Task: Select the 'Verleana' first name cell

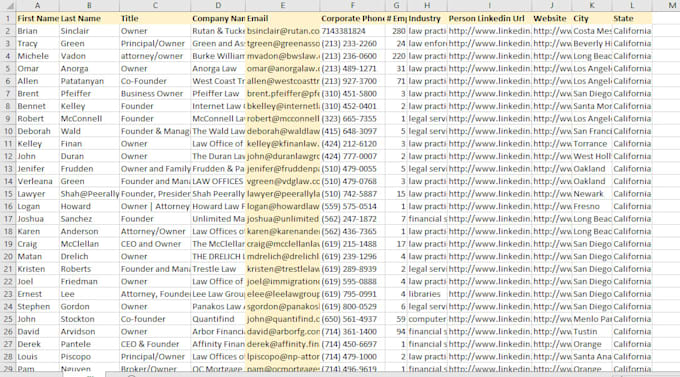Action: (37, 181)
